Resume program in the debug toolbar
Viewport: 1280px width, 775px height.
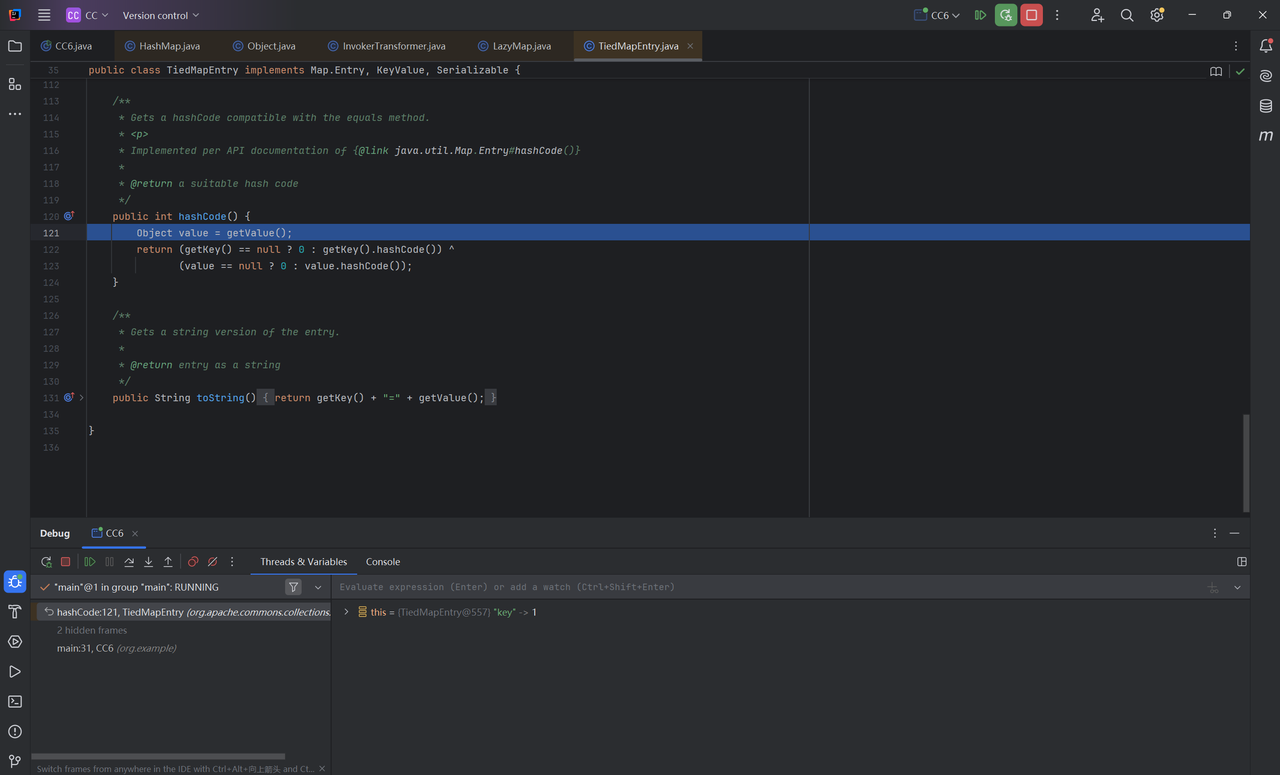(90, 562)
